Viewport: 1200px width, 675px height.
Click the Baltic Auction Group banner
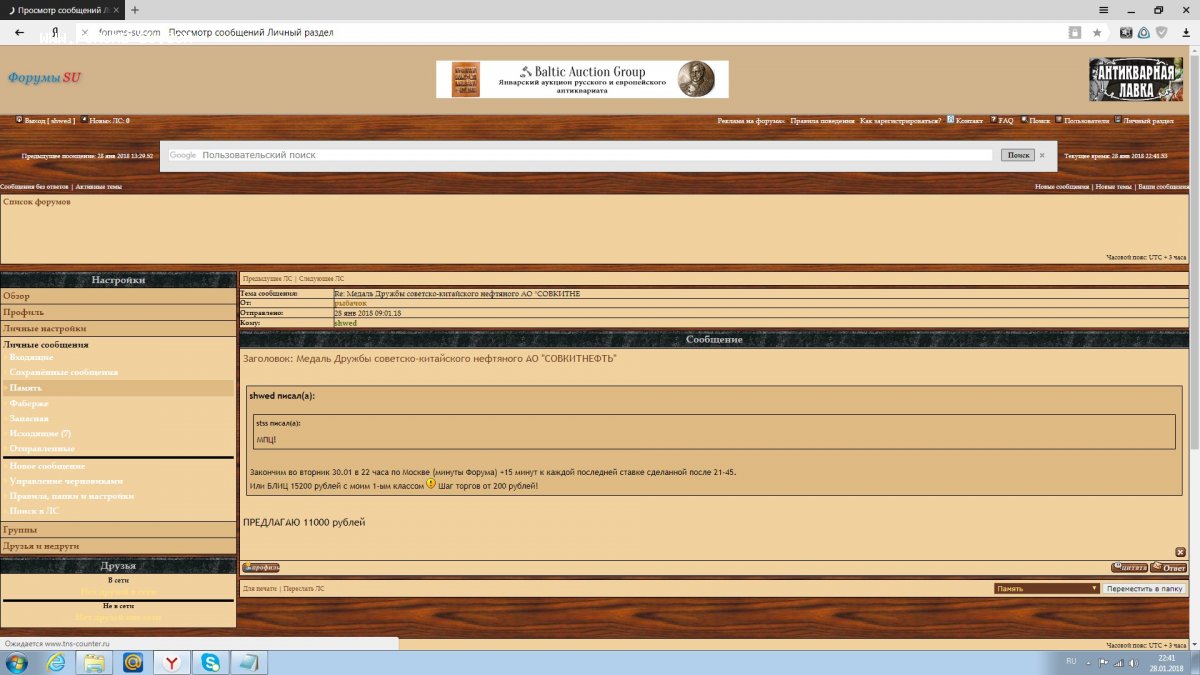(x=582, y=79)
